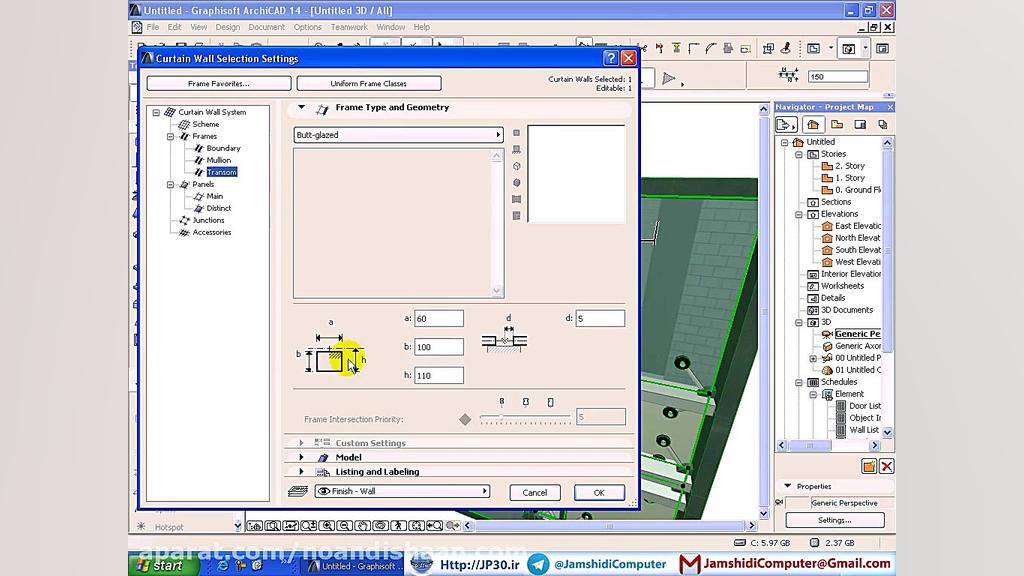Open Project Chooser icon in Navigator
This screenshot has height=576, width=1024.
[x=786, y=125]
